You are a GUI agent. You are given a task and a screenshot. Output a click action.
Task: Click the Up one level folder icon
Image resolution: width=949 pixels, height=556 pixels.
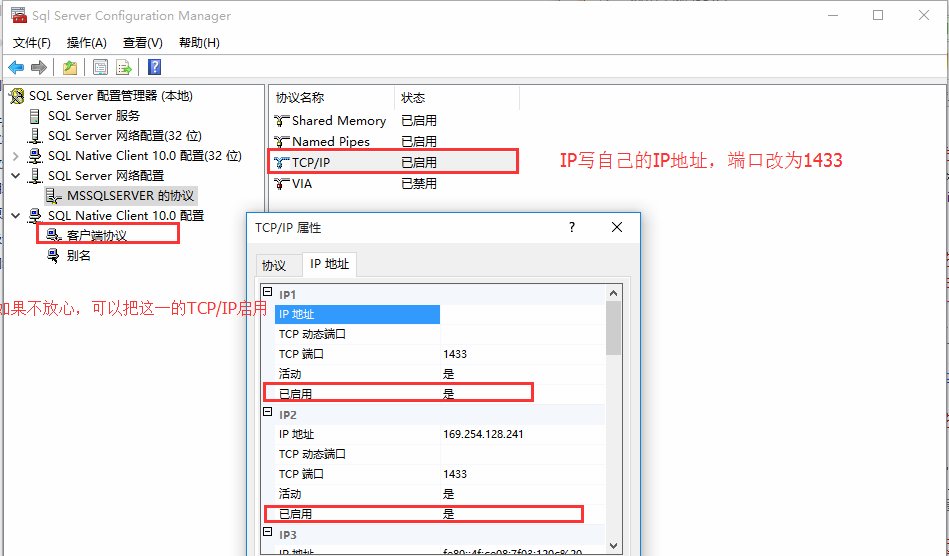[x=70, y=67]
